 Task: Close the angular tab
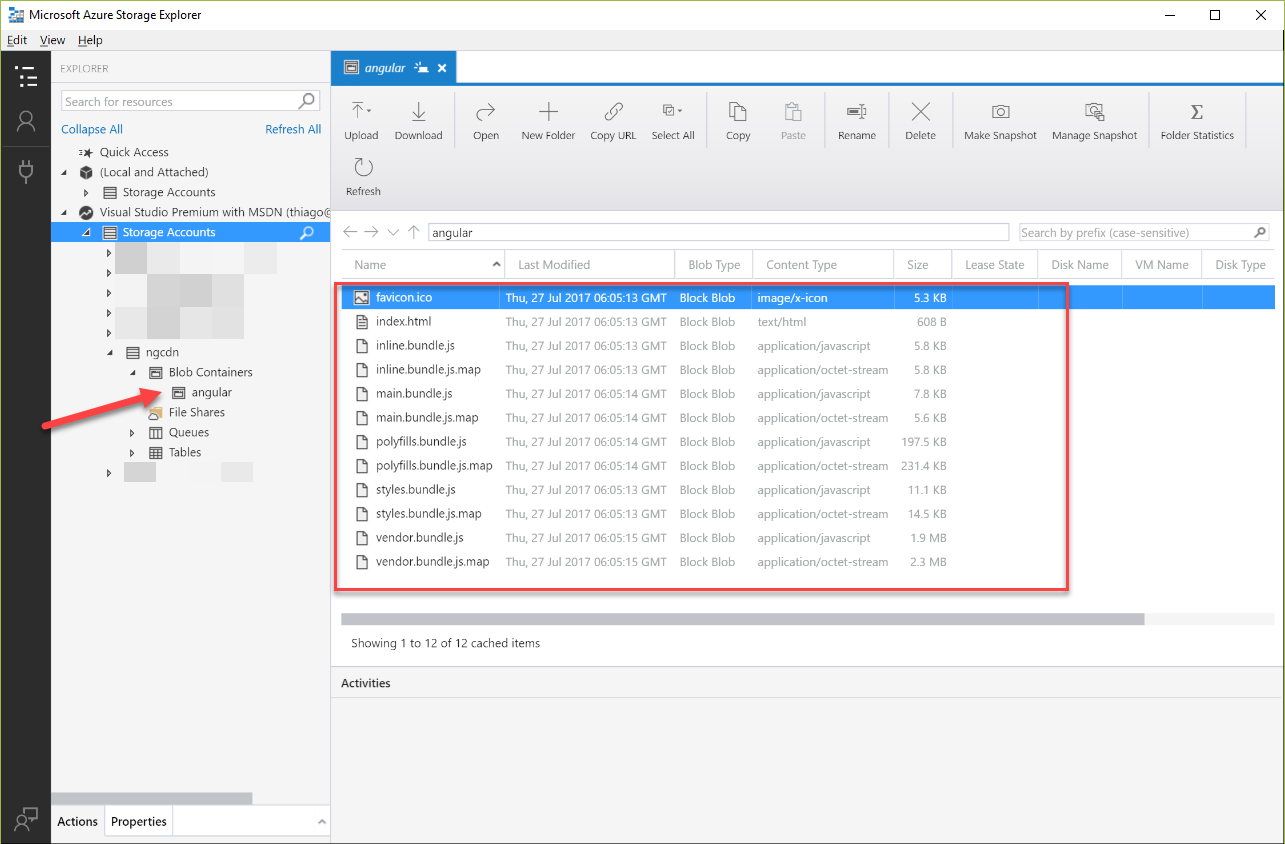click(441, 68)
